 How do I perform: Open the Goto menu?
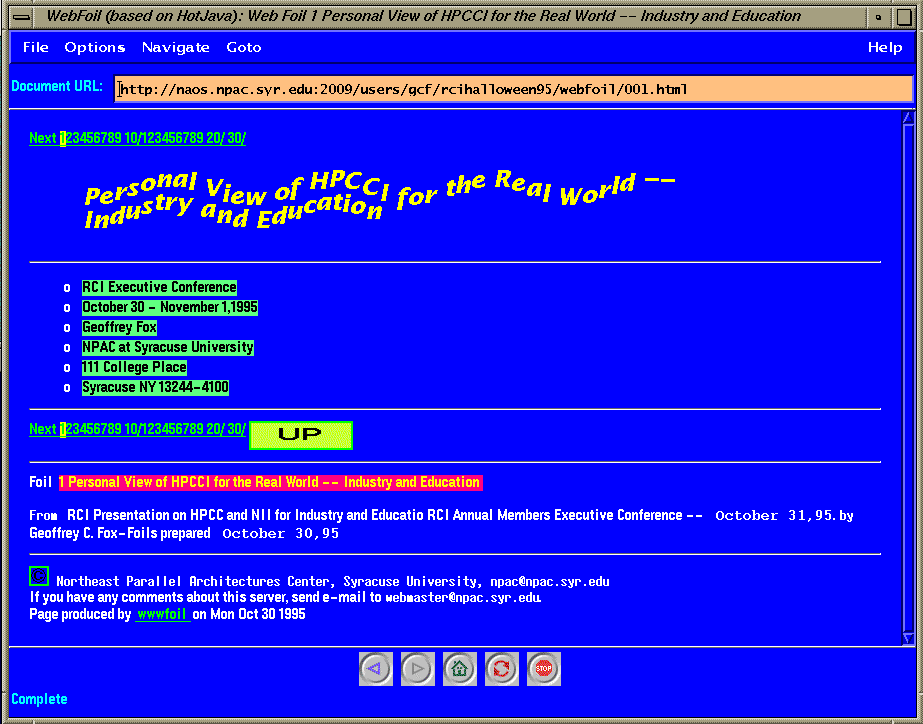click(244, 47)
